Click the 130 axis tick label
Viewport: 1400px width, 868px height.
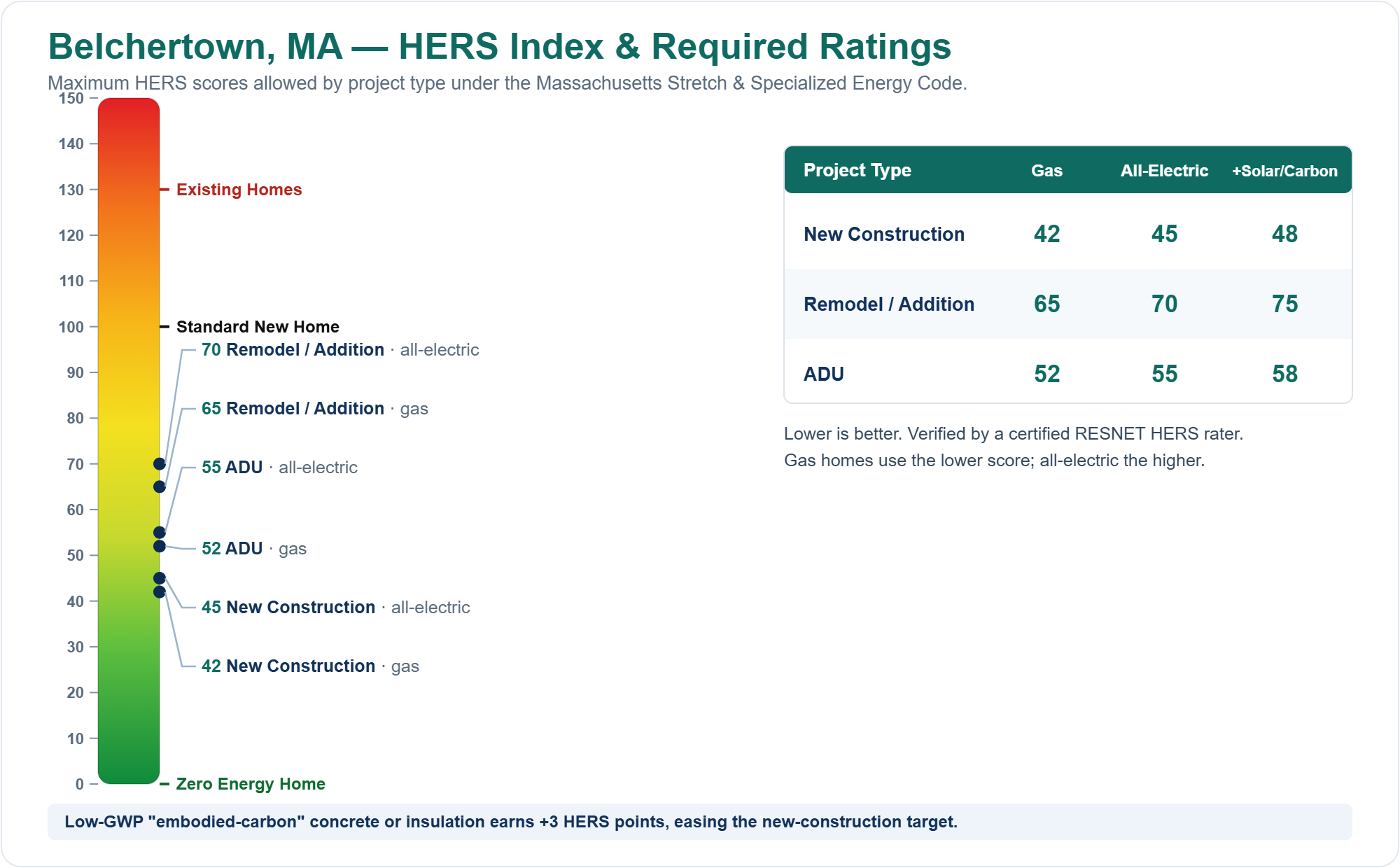click(x=71, y=190)
